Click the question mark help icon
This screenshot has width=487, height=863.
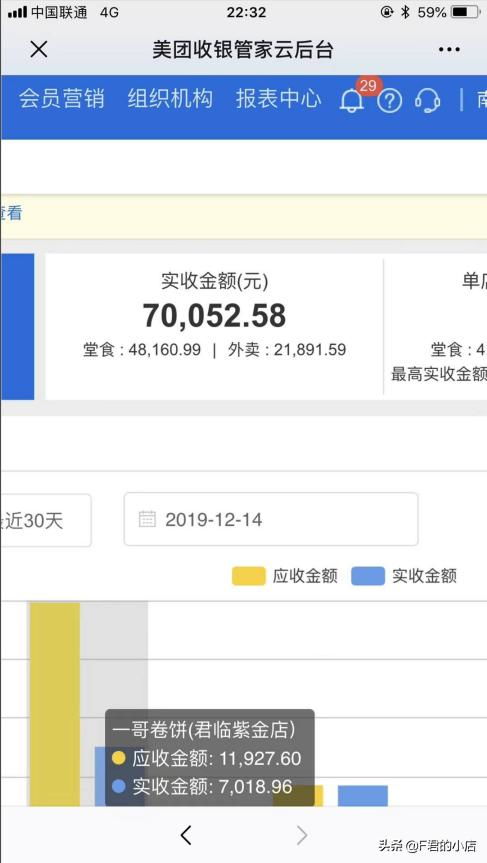[390, 101]
